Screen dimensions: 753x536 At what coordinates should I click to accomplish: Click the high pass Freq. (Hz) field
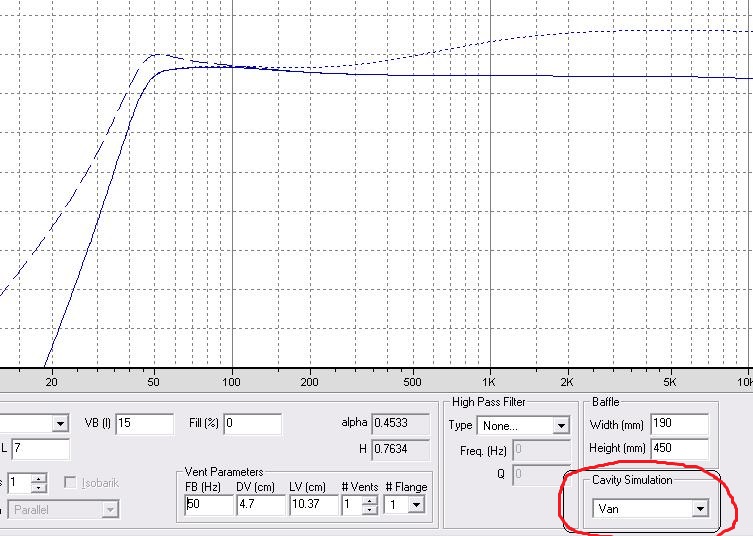pyautogui.click(x=542, y=451)
